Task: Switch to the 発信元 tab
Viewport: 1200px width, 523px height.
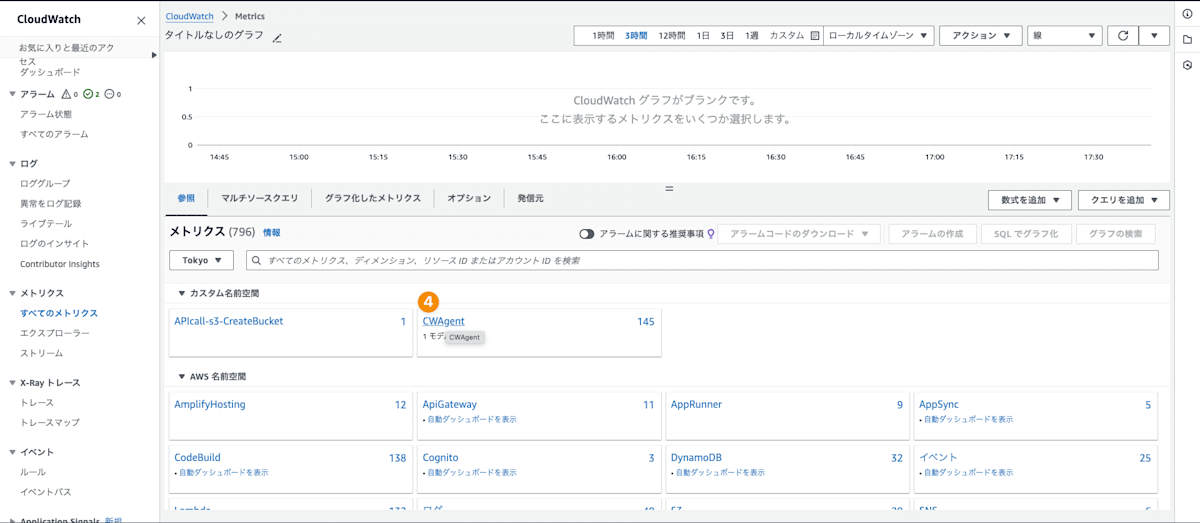Action: [x=530, y=198]
